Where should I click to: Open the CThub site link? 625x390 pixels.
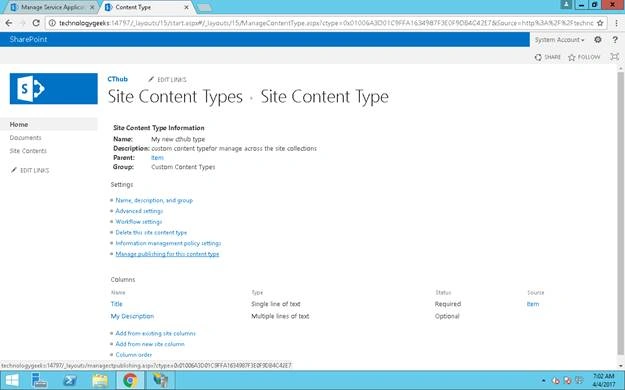(118, 79)
